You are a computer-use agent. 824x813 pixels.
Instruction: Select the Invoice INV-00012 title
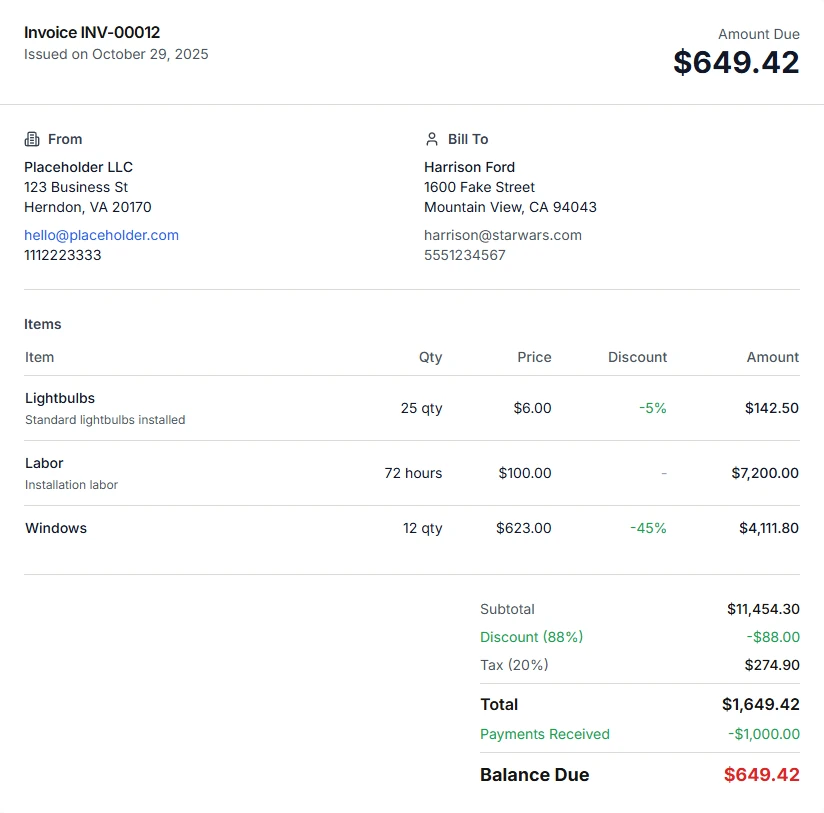(92, 33)
